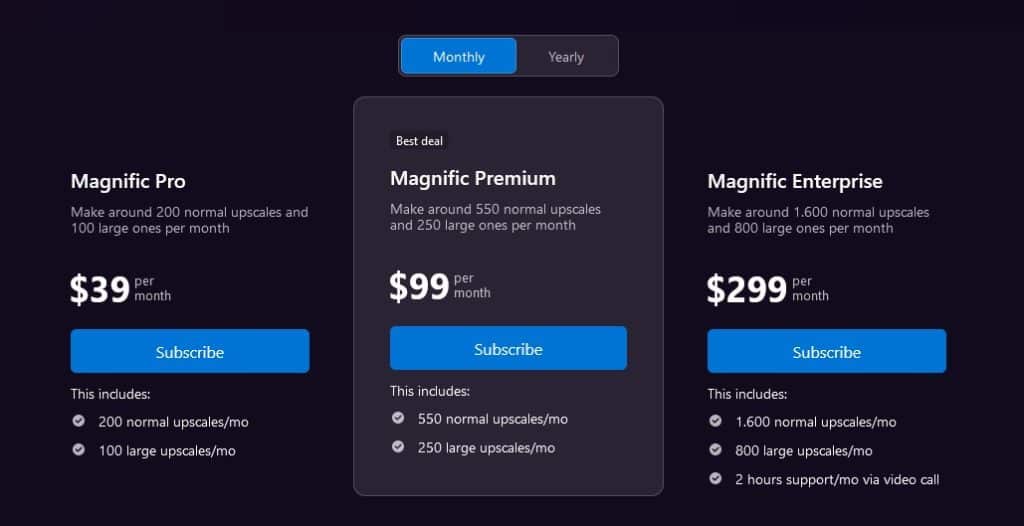Screen dimensions: 1024x526
Task: Click the Magnific Premium plan heading
Action: pos(473,178)
